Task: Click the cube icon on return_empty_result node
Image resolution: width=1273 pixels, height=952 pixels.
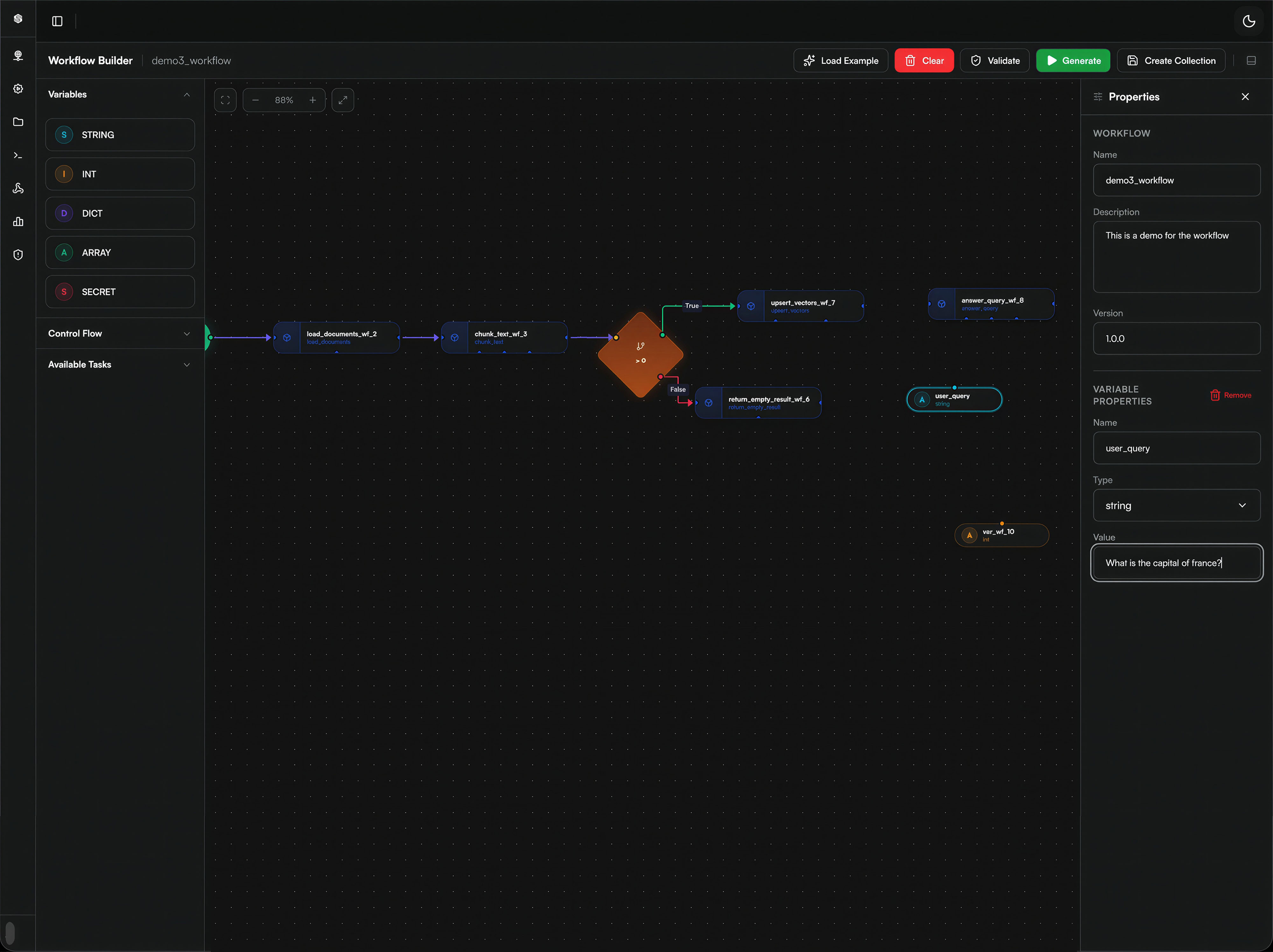Action: click(x=708, y=402)
